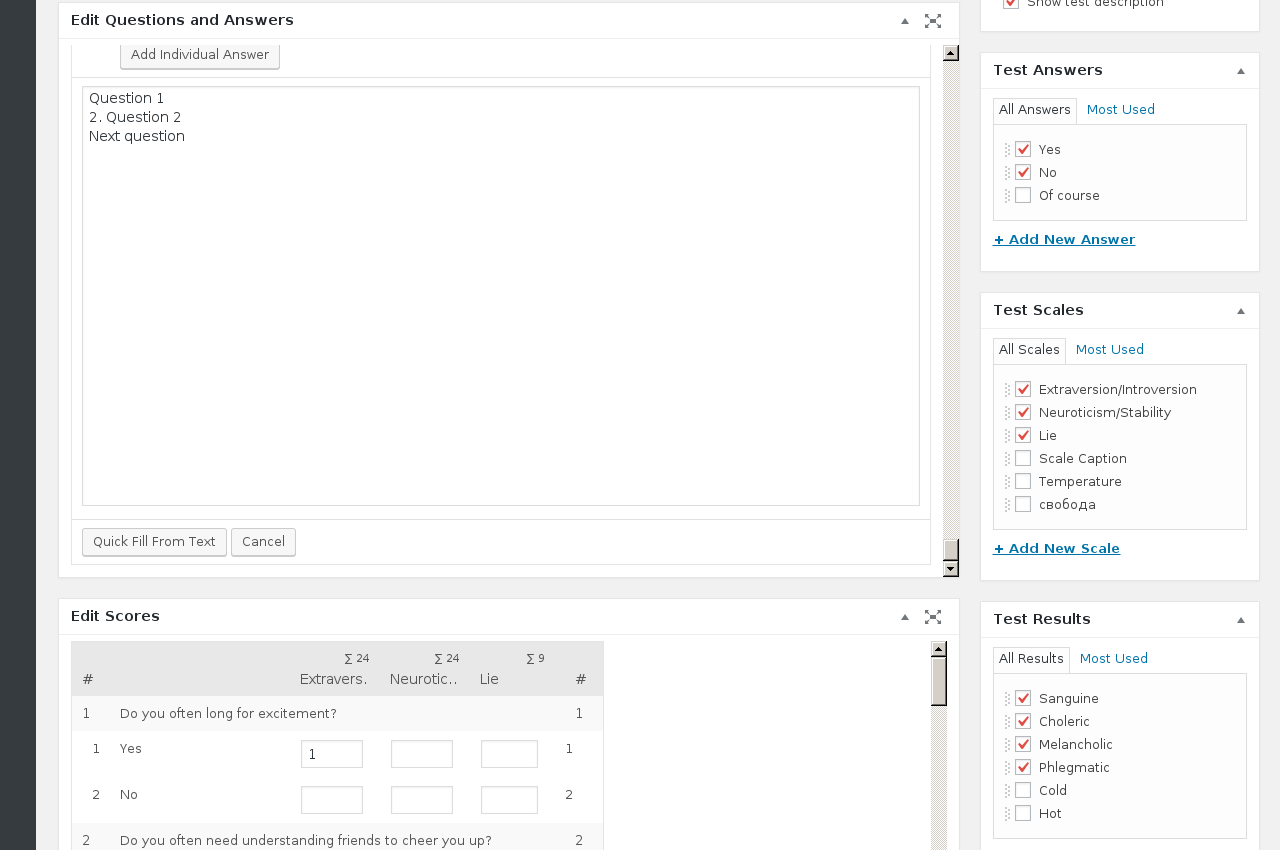Open Most Used tab in Test Results
Viewport: 1280px width, 850px height.
click(1114, 659)
